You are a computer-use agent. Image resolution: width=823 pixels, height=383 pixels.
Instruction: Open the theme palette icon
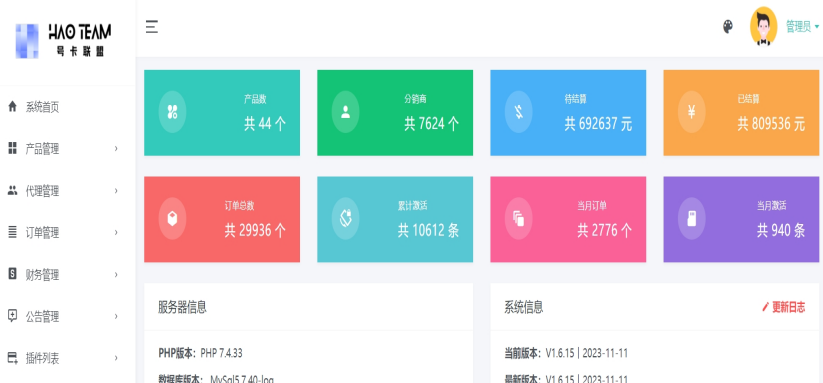pyautogui.click(x=728, y=27)
